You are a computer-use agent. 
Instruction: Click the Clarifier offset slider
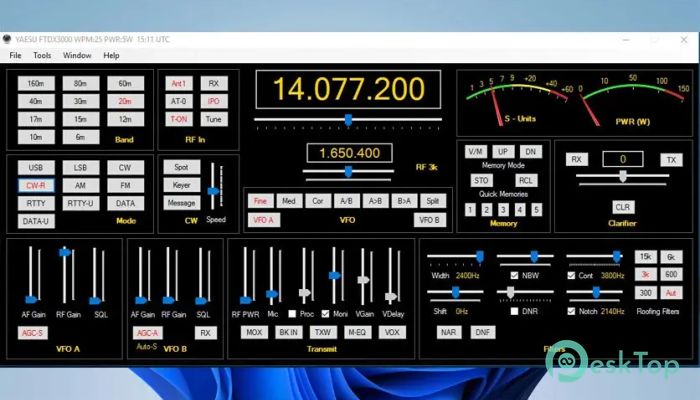tap(622, 176)
